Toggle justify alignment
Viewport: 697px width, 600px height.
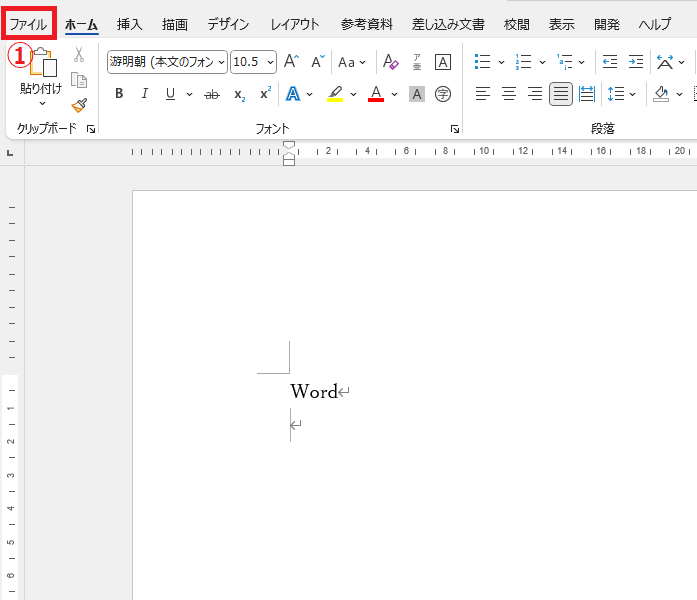point(561,94)
